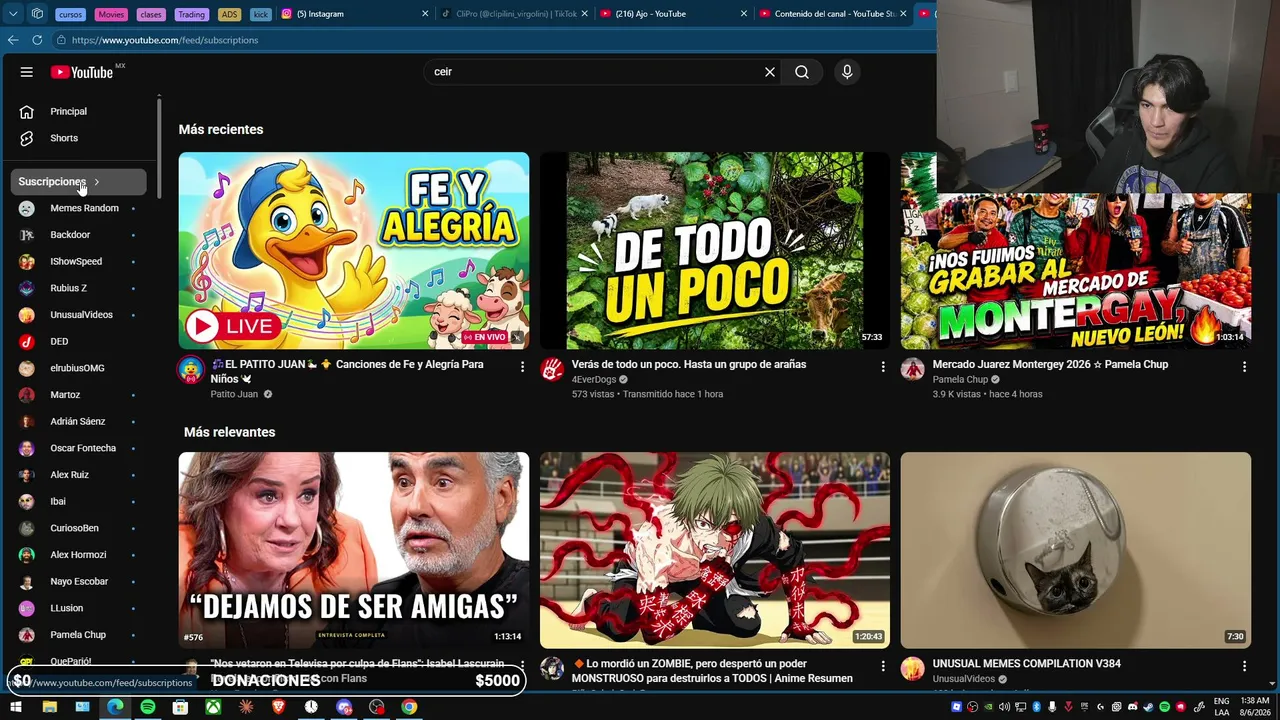This screenshot has height=720, width=1280.
Task: Open the Memes Random channel
Action: tap(79, 208)
